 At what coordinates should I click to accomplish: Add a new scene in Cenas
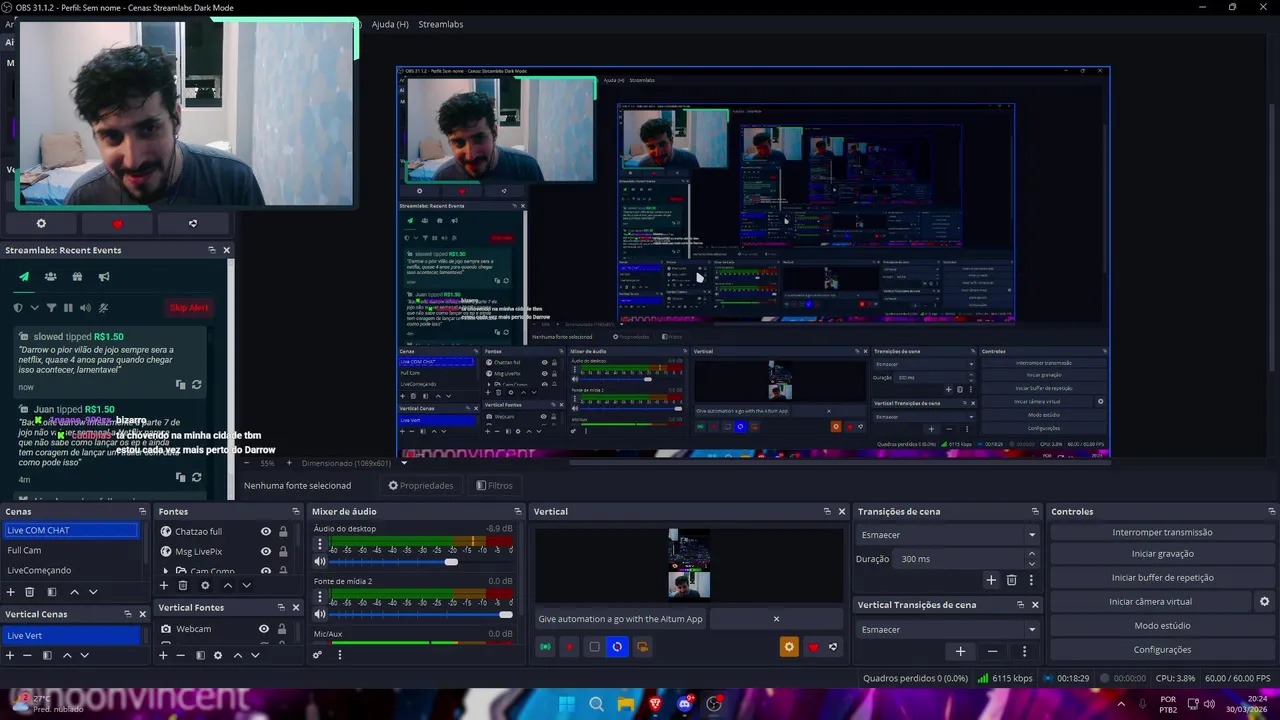coord(10,592)
